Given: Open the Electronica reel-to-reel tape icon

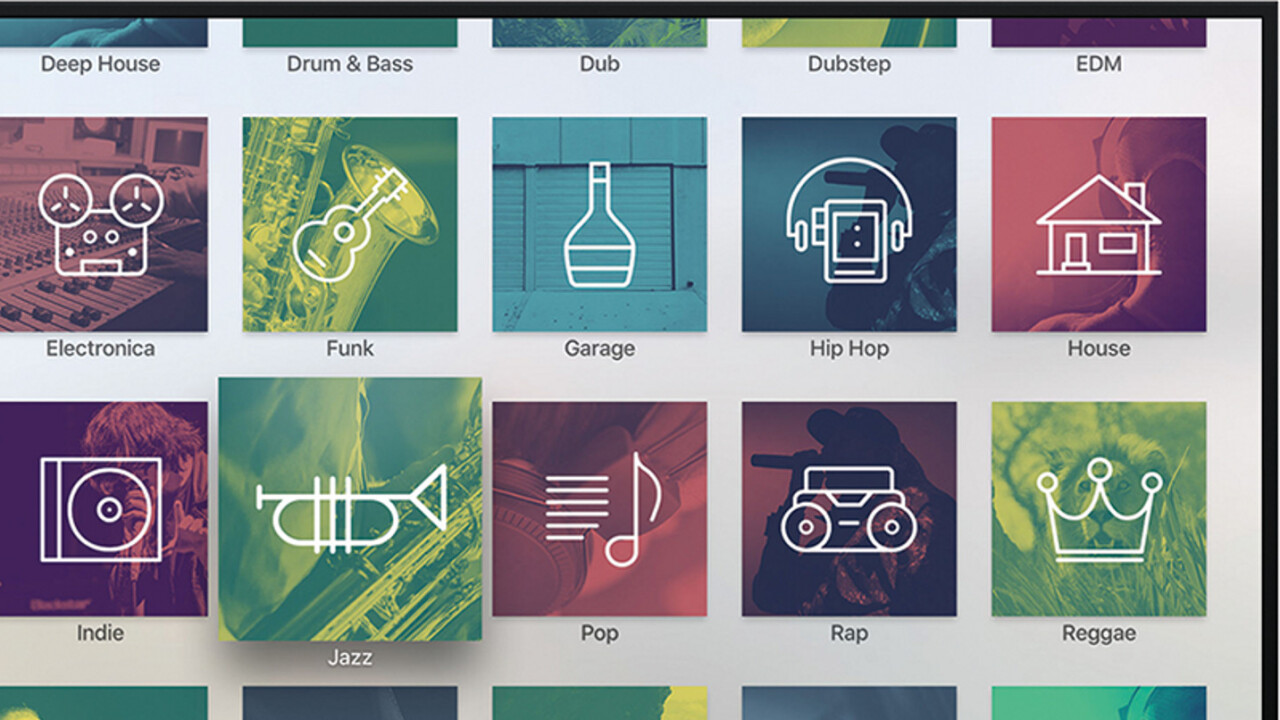Looking at the screenshot, I should pyautogui.click(x=100, y=225).
